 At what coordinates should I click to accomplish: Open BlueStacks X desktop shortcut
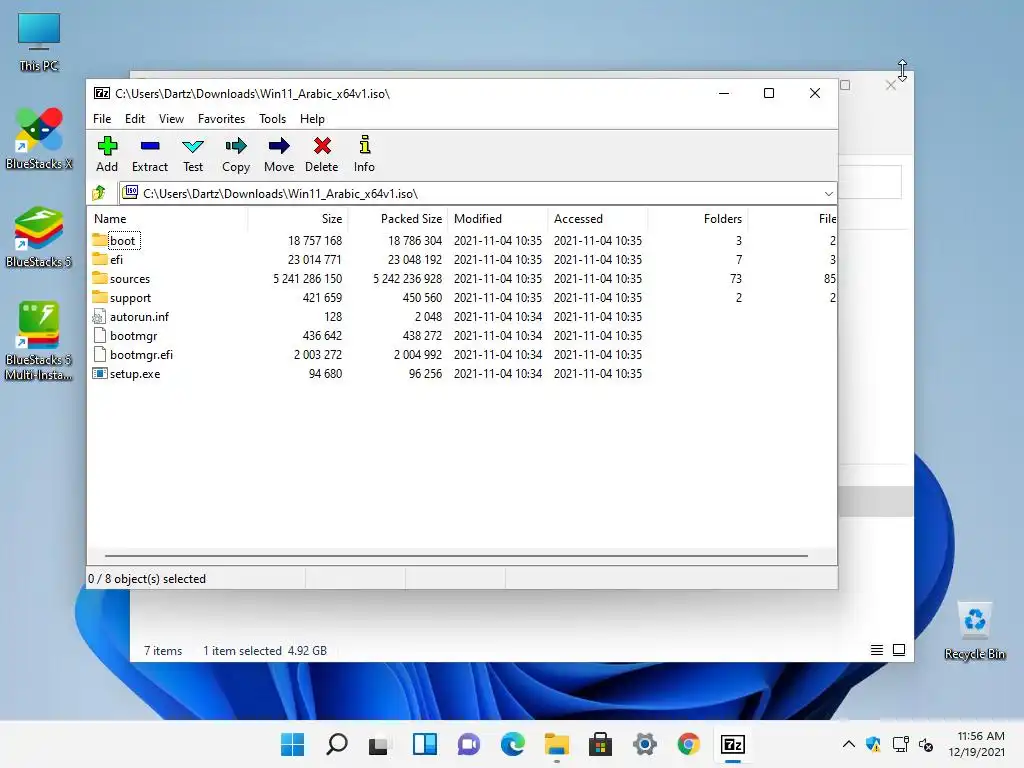coord(39,139)
